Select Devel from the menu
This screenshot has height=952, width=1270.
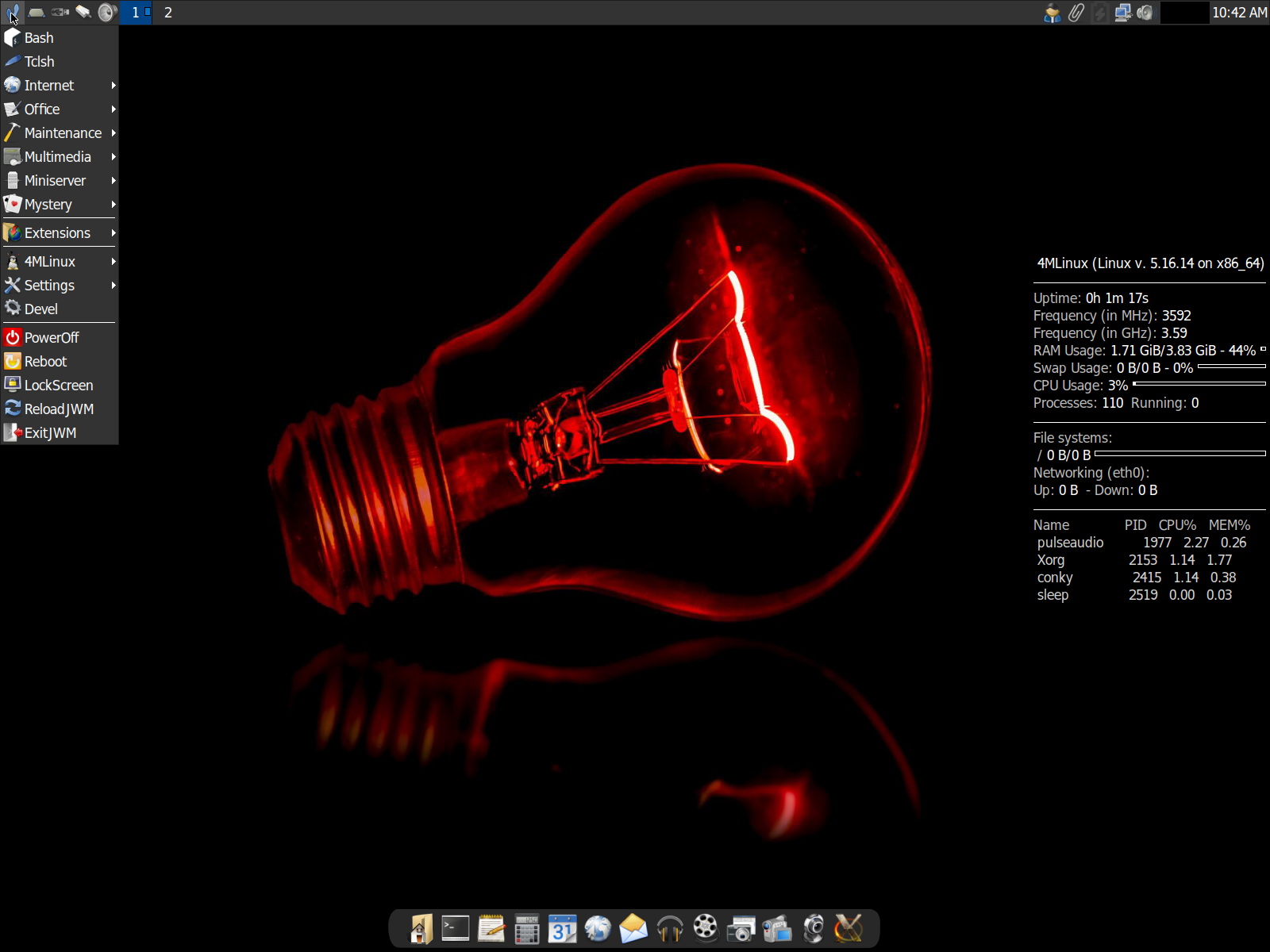tap(60, 309)
